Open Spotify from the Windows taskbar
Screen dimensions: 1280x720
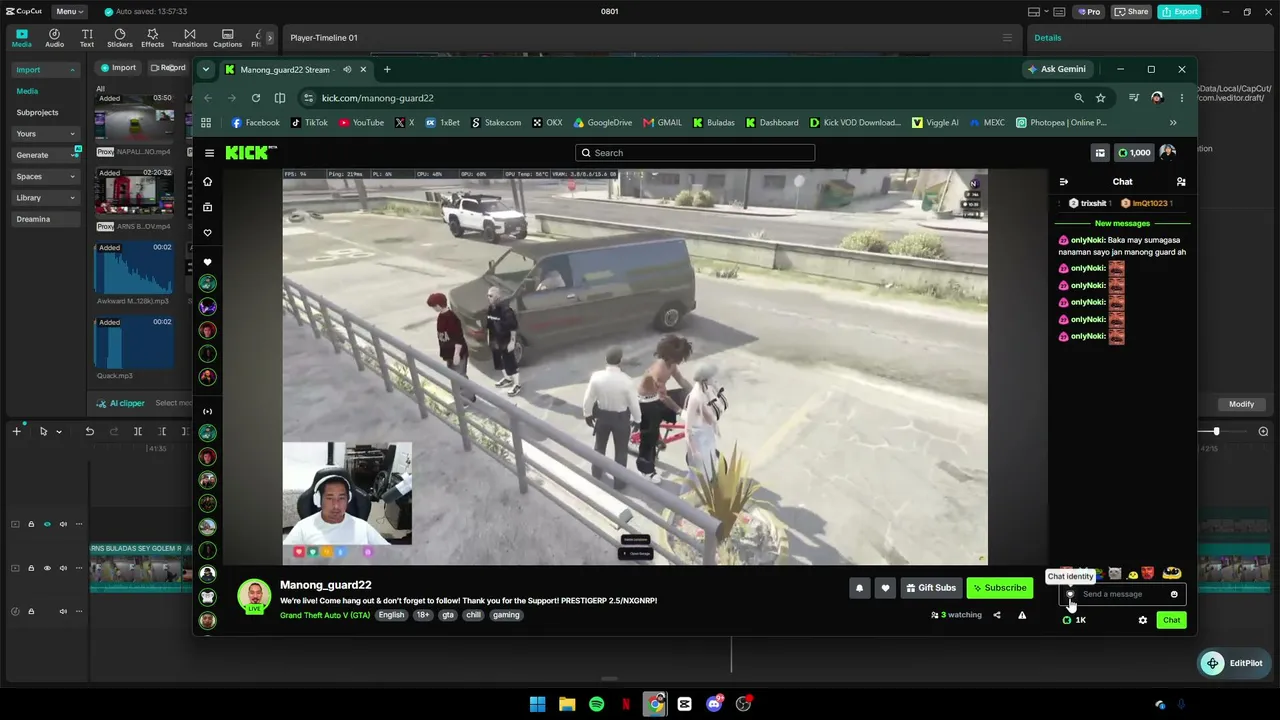point(597,704)
